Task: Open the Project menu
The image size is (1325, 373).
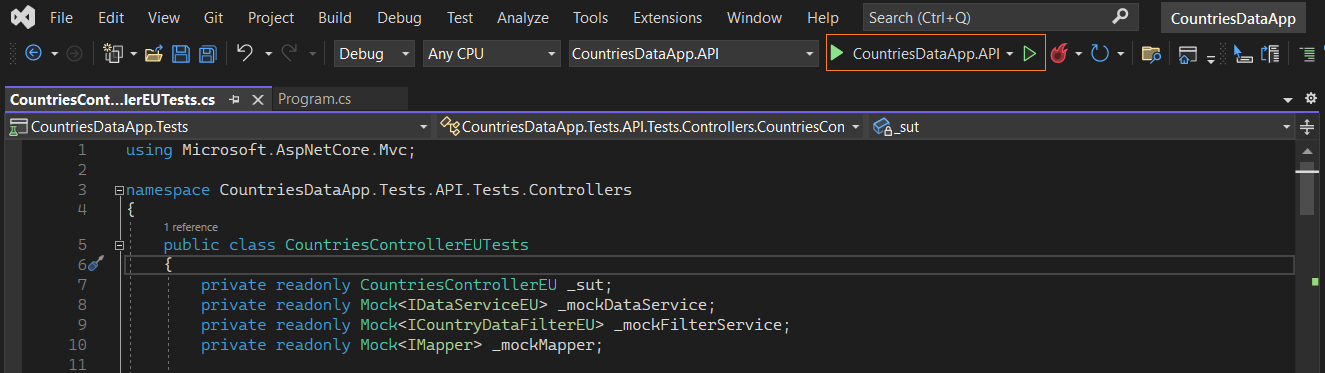Action: point(271,18)
